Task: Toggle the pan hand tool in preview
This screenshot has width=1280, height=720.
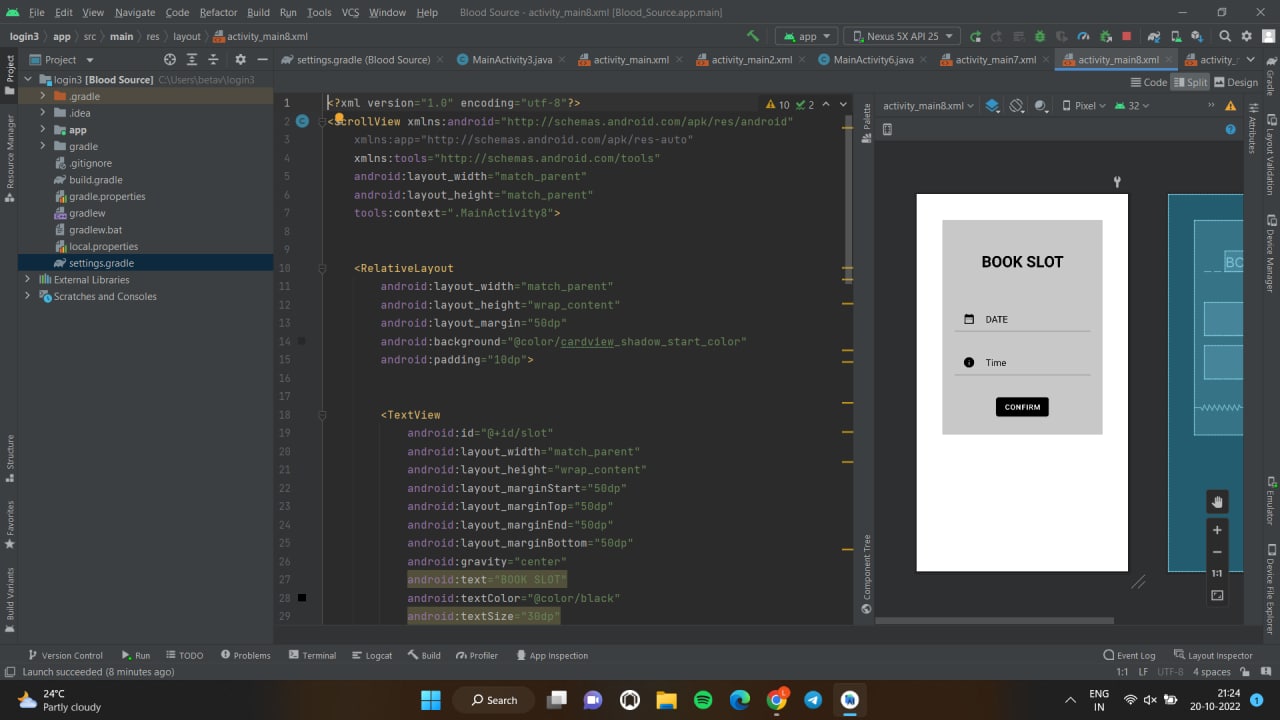Action: pos(1217,501)
